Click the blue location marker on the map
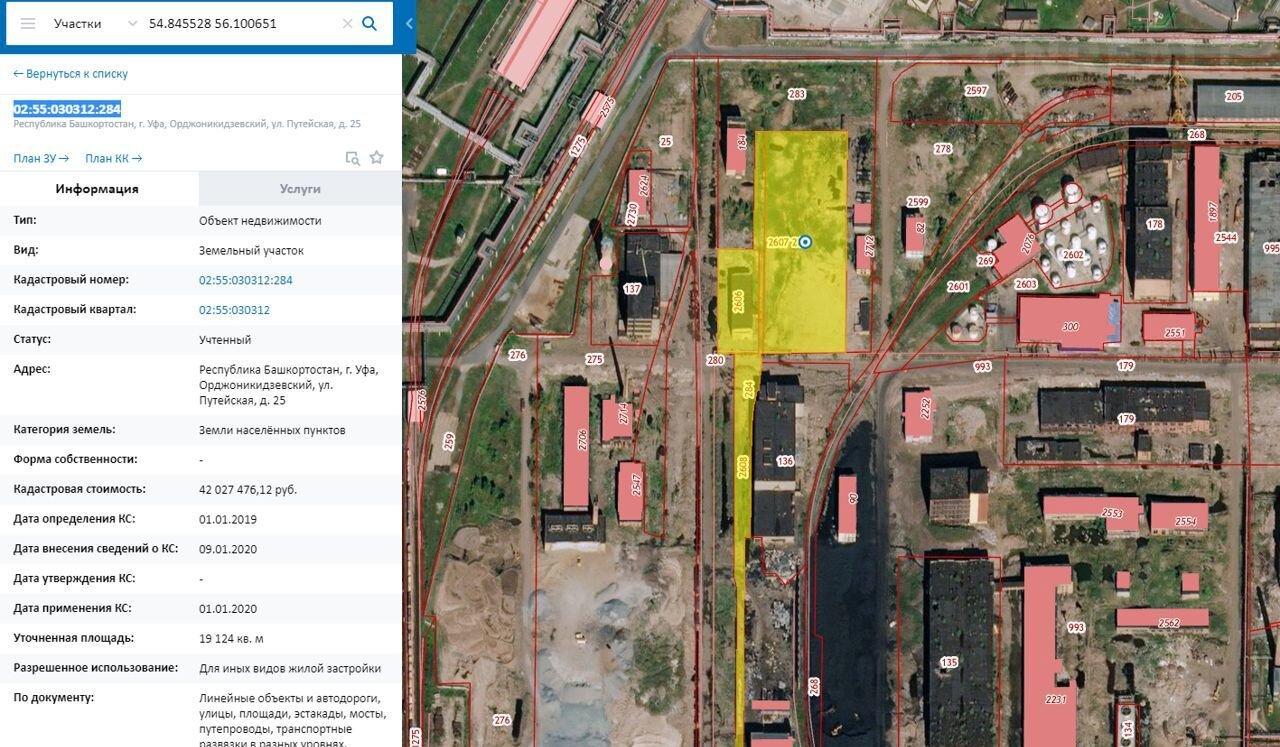The width and height of the screenshot is (1280, 747). [x=805, y=242]
